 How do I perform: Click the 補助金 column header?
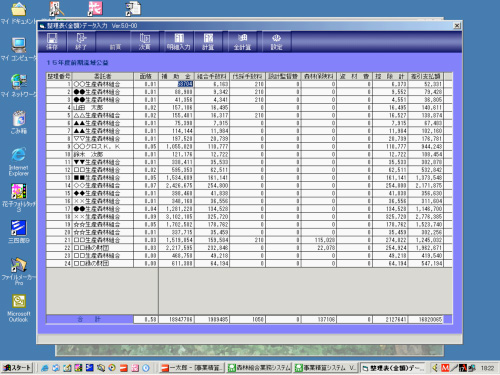[176, 76]
